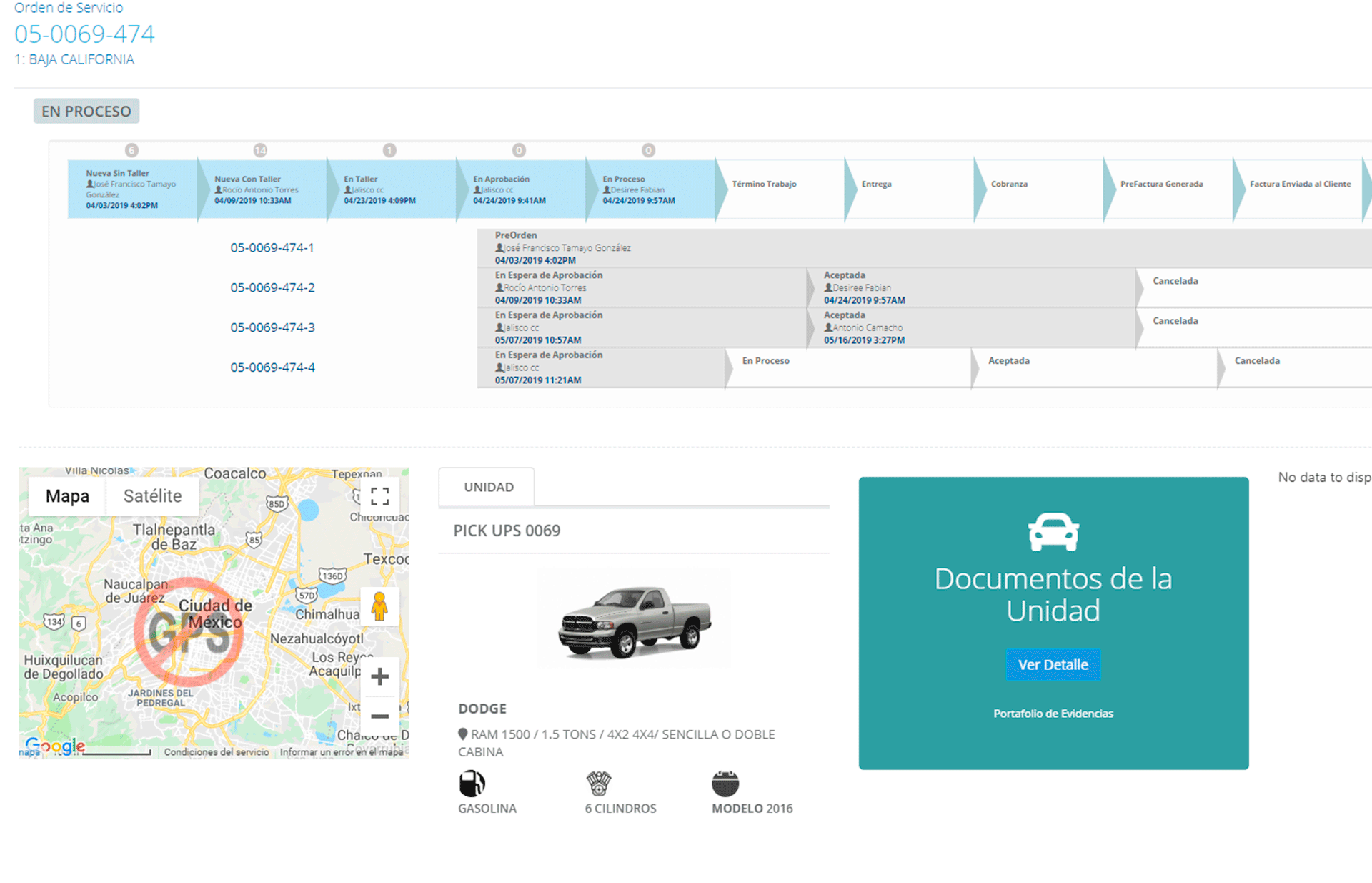Select the Cobranza stage
The height and width of the screenshot is (883, 1372).
click(1039, 189)
